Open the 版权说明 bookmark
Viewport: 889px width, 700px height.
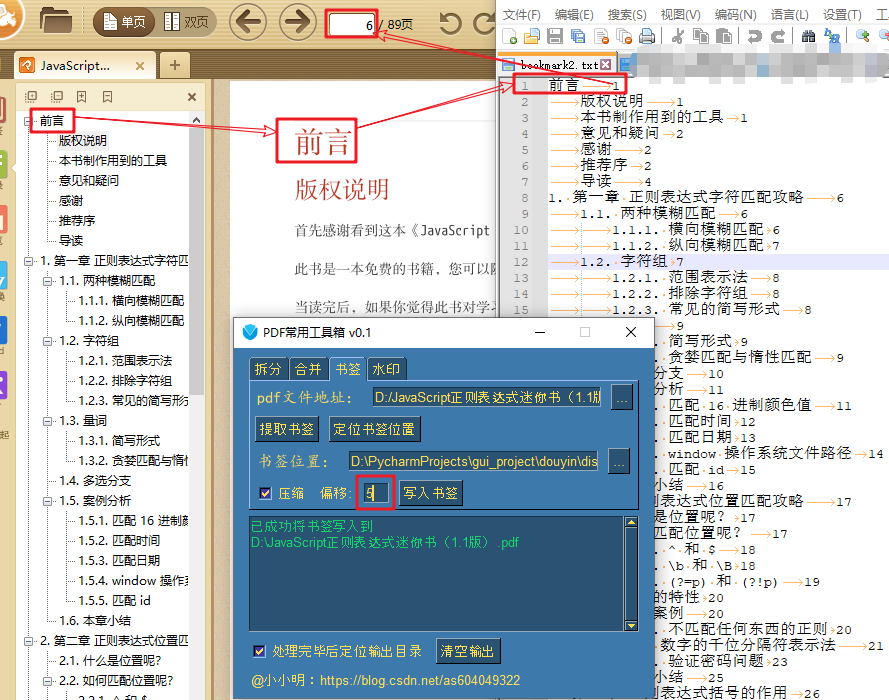point(83,141)
